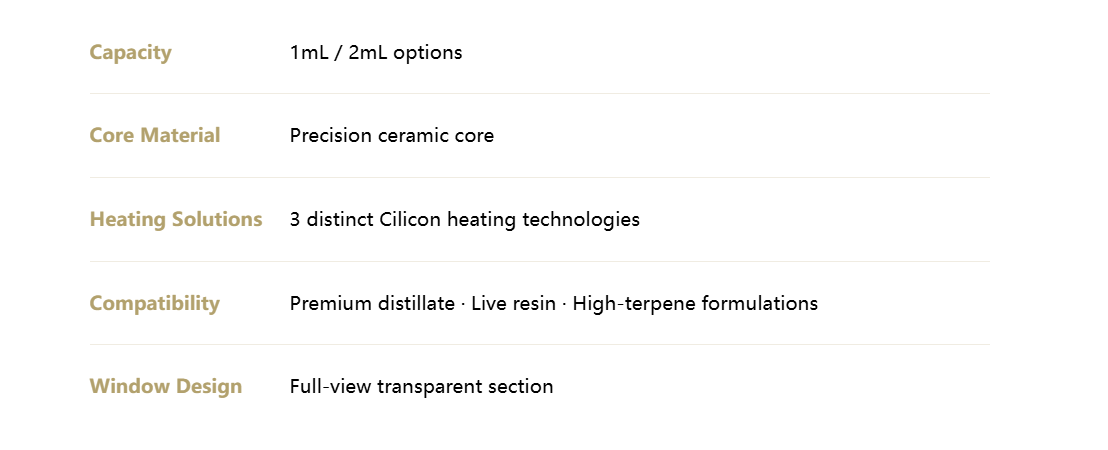The width and height of the screenshot is (1108, 450).
Task: Click the Compatibility label
Action: [x=154, y=304]
